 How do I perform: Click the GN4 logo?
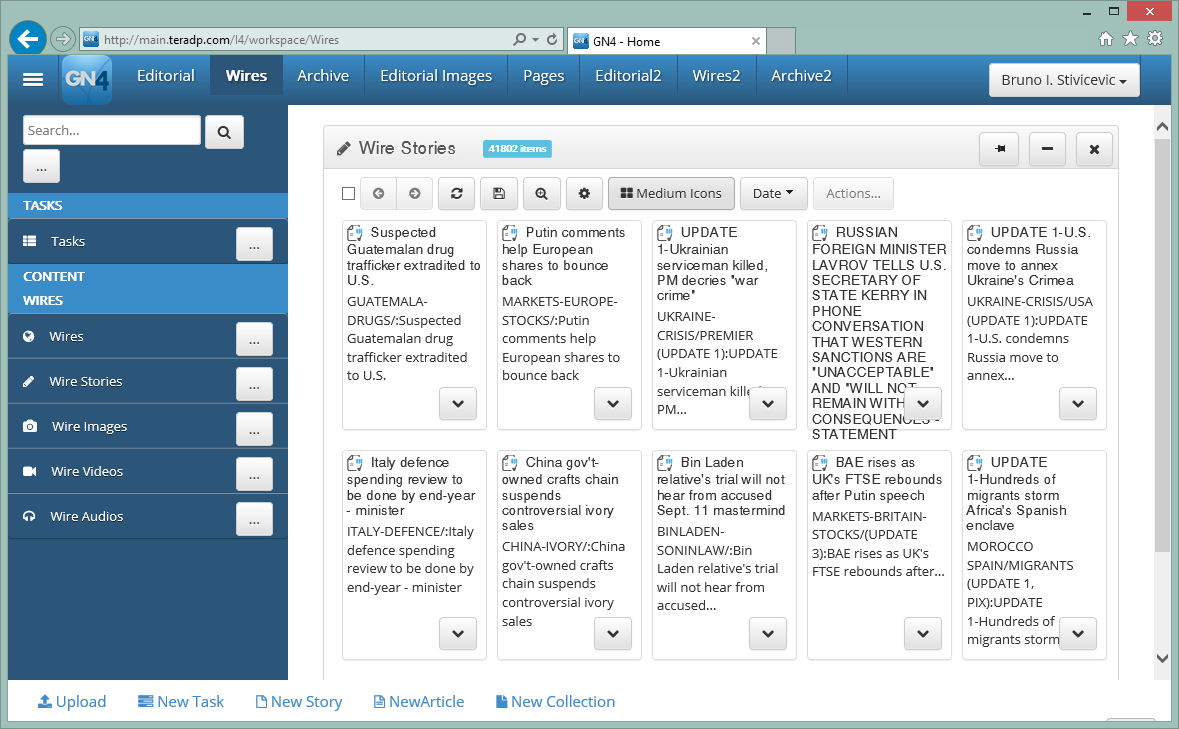(x=87, y=78)
